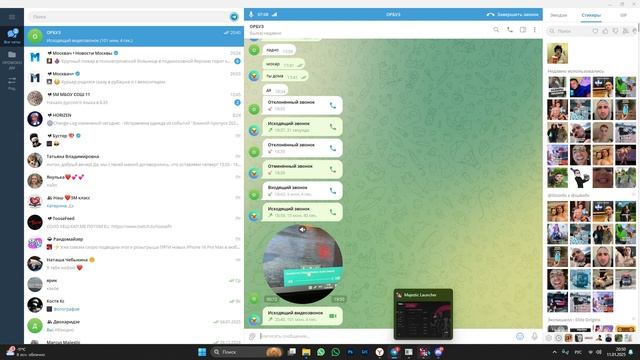Open the ToosеFeed chat
Image resolution: width=640 pixels, height=360 pixels.
(134, 222)
